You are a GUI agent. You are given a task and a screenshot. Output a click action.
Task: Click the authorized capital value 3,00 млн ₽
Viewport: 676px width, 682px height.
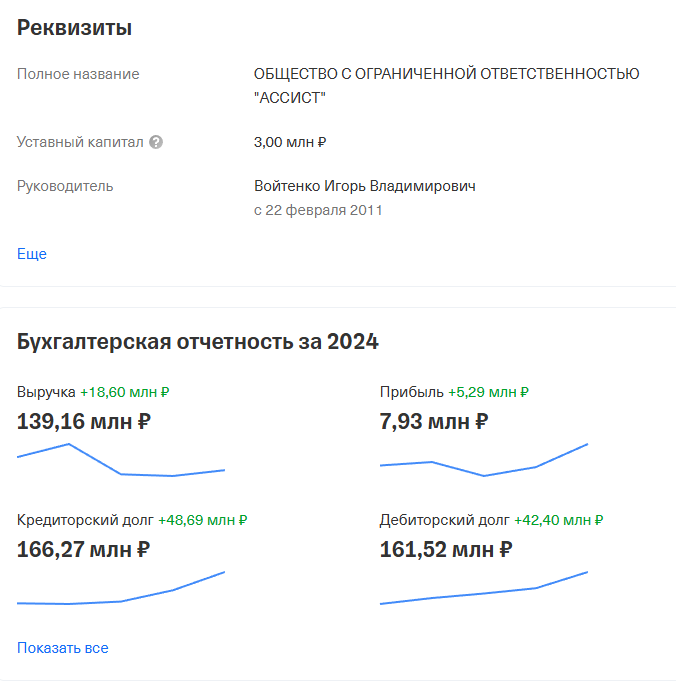[290, 142]
